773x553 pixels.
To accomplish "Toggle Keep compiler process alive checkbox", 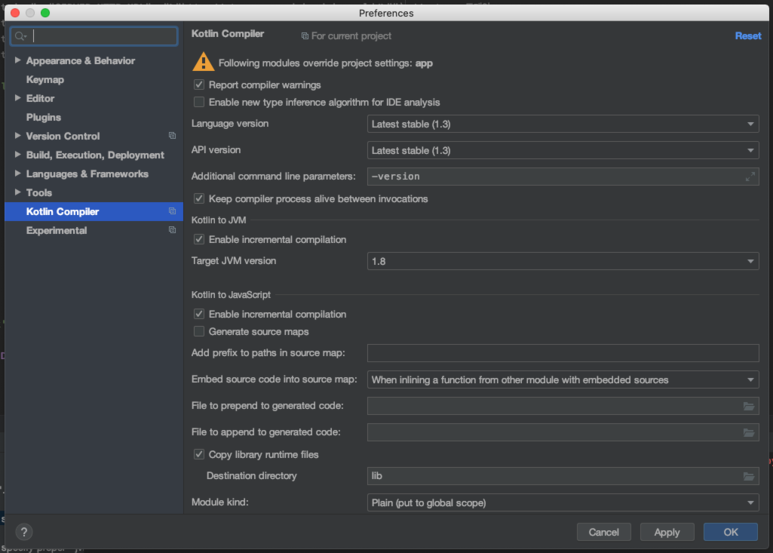I will point(199,199).
